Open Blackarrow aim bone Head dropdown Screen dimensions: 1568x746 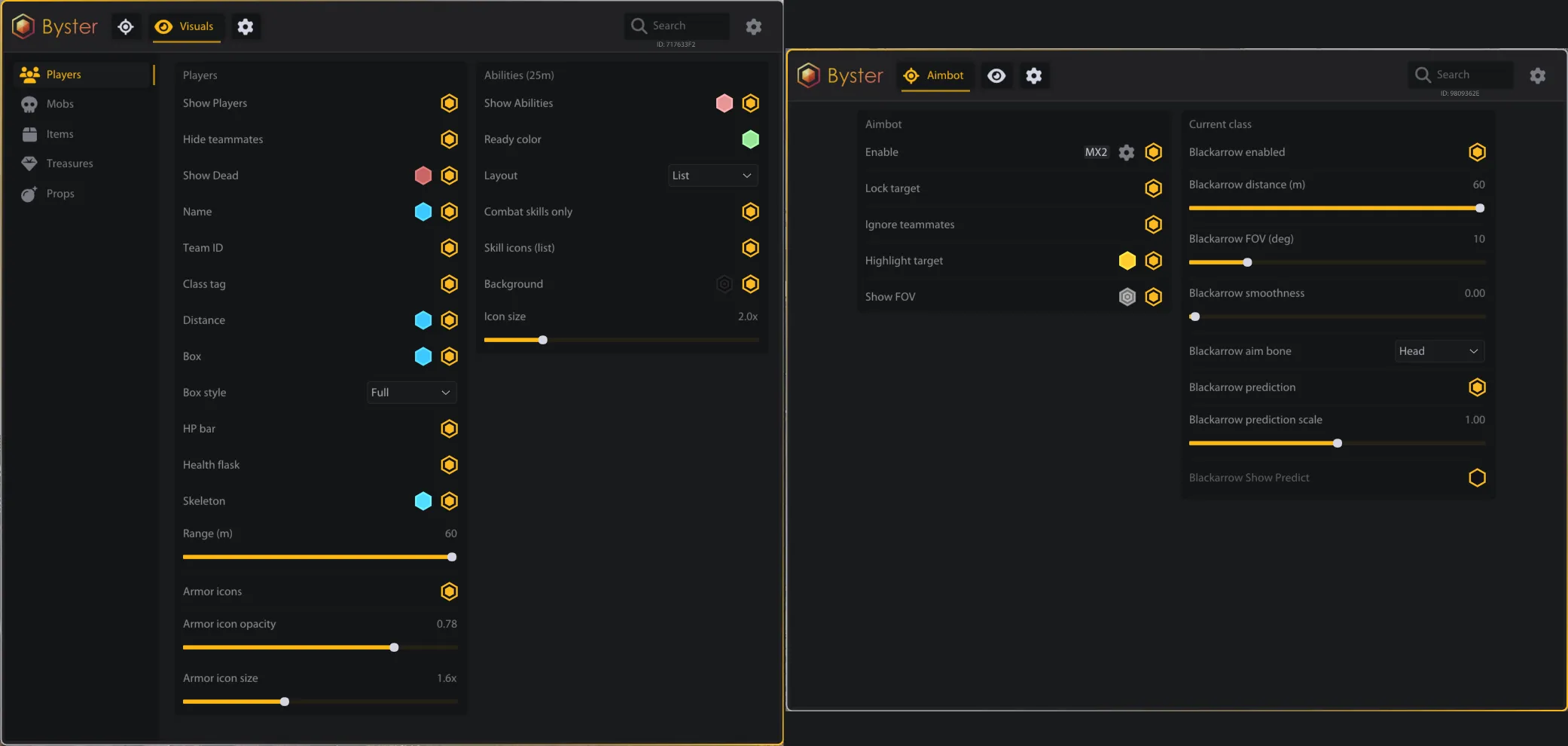tap(1440, 351)
